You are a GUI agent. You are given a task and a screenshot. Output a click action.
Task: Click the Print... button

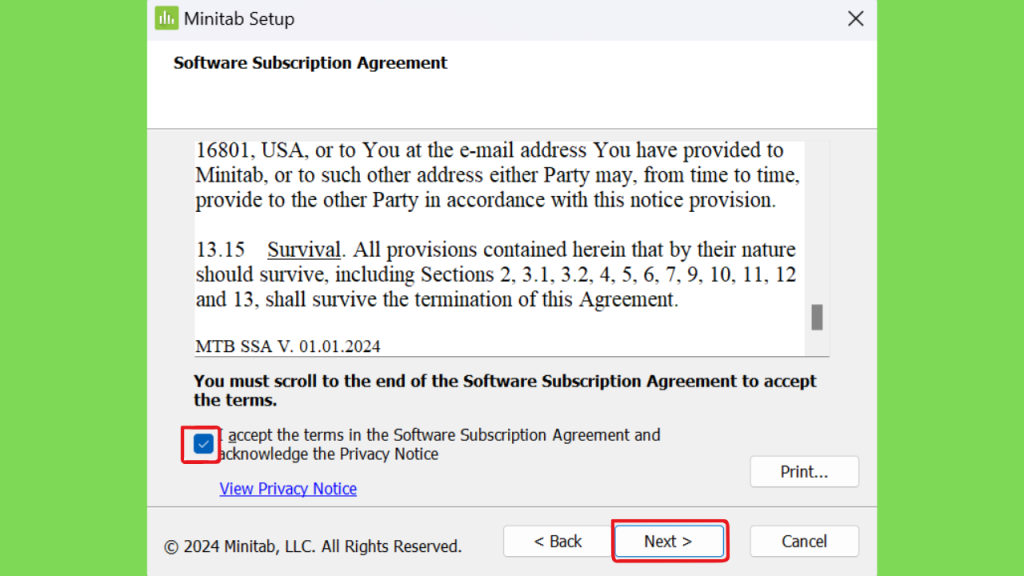(x=804, y=472)
